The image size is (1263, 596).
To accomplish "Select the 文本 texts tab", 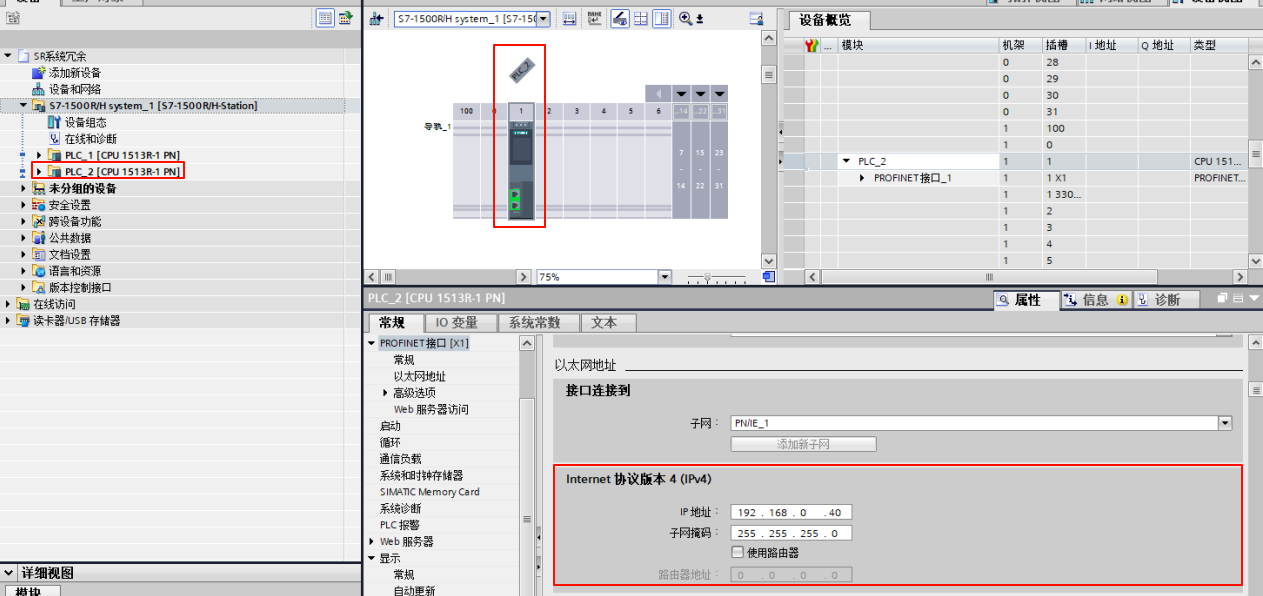I will pyautogui.click(x=608, y=323).
